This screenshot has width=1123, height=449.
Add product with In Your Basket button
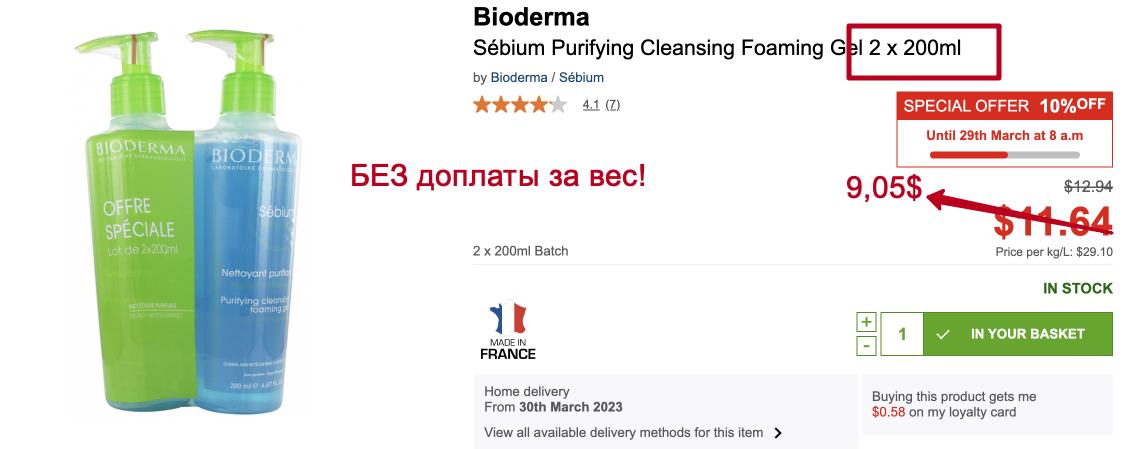[1017, 334]
